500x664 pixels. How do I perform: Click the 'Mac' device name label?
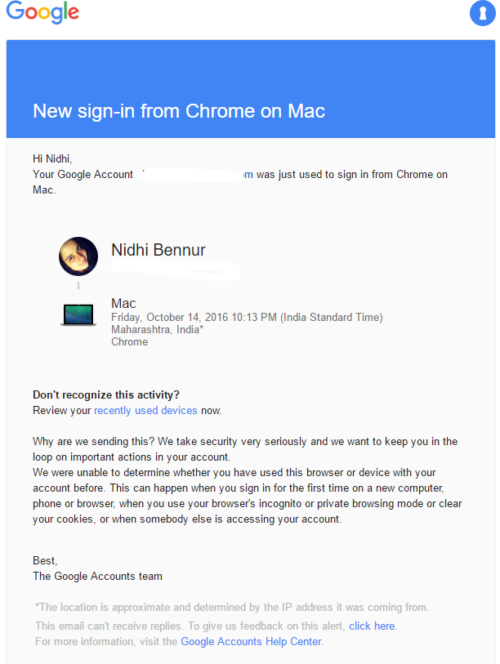123,303
